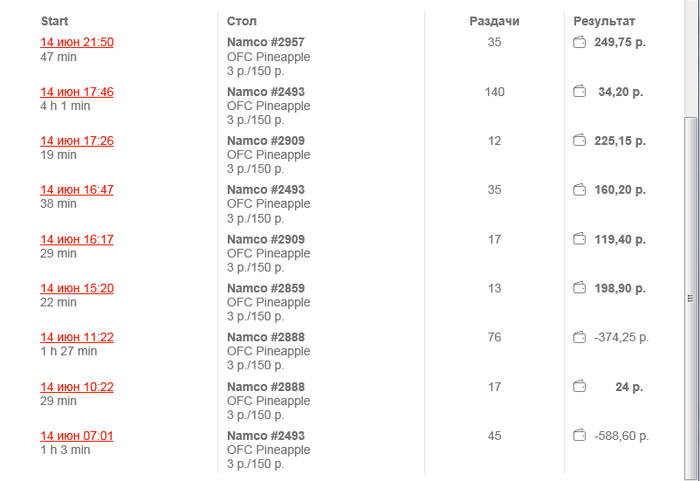Image resolution: width=700 pixels, height=481 pixels.
Task: Click wallet icon beside 160,20 р. result
Action: [x=579, y=190]
